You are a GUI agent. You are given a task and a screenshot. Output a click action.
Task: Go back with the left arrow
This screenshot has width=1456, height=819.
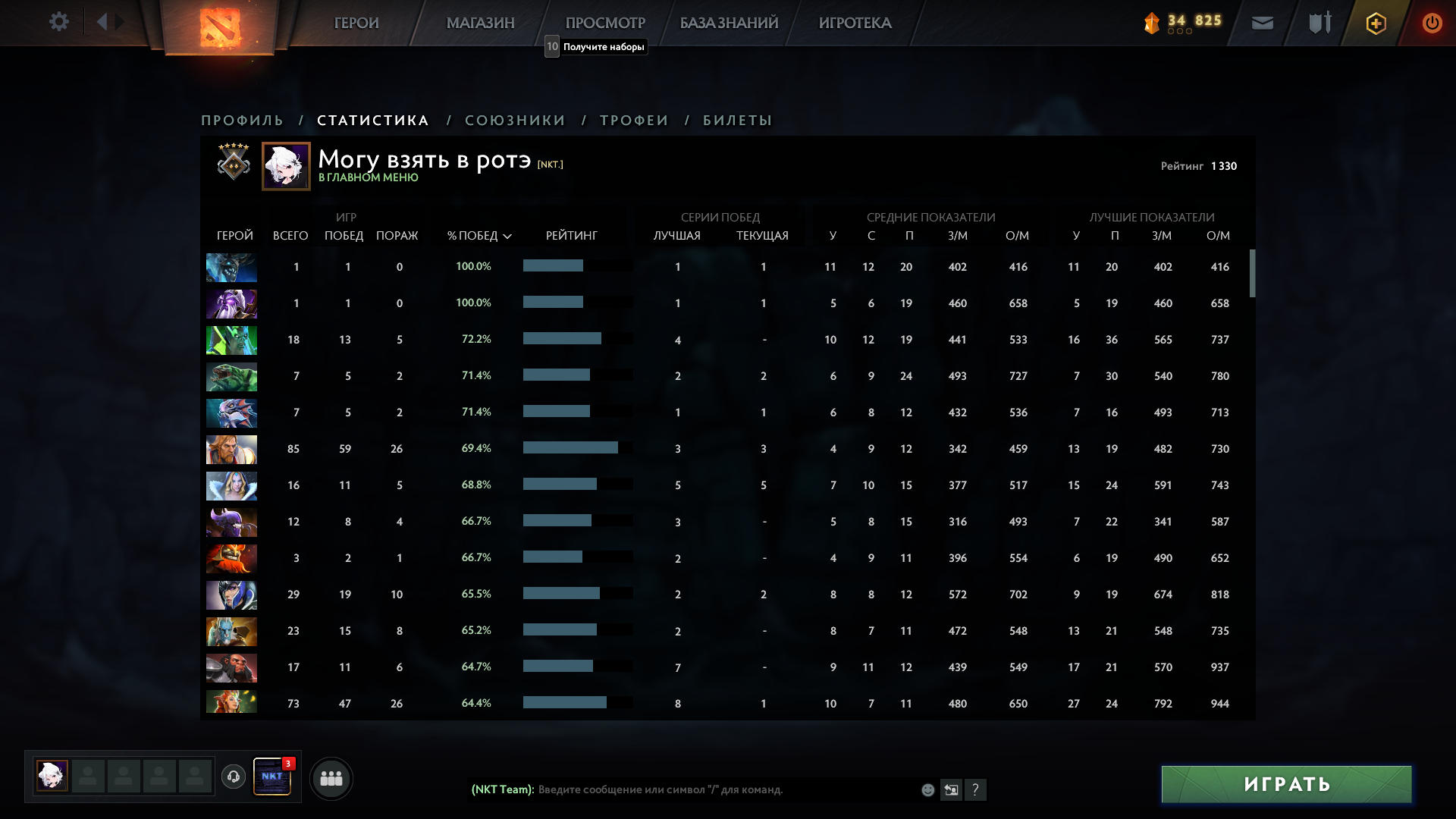click(102, 22)
